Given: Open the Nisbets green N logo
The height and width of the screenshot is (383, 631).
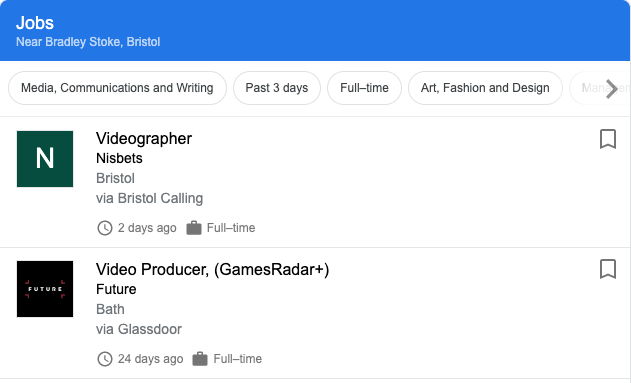Looking at the screenshot, I should (x=45, y=159).
